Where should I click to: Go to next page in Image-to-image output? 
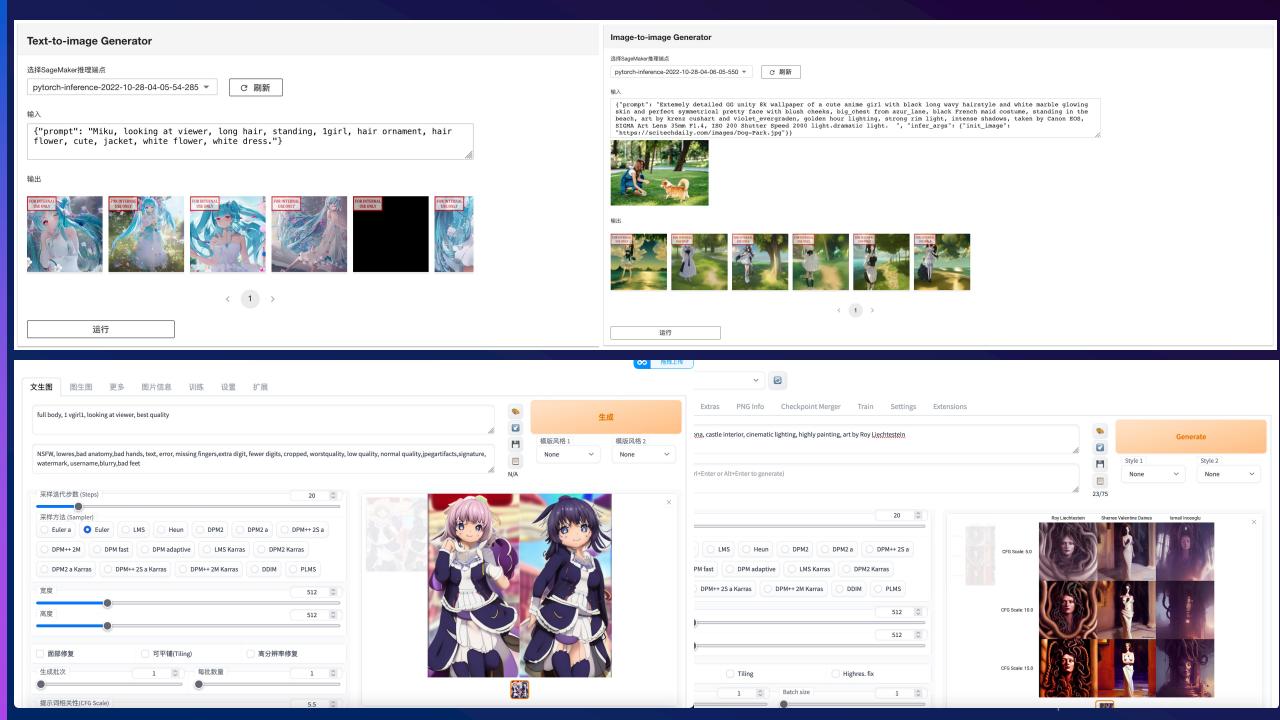(872, 310)
